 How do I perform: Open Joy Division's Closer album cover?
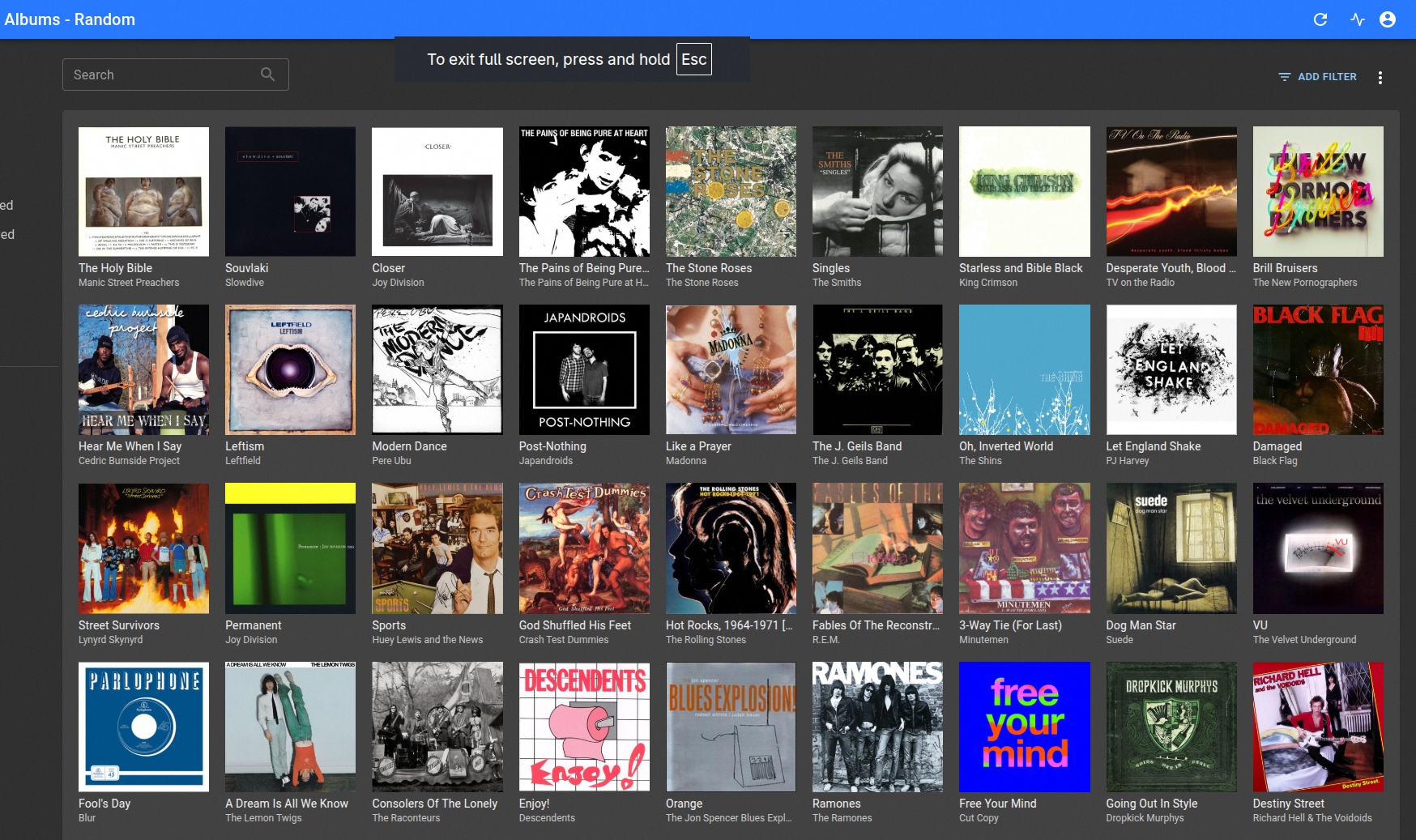pos(437,191)
